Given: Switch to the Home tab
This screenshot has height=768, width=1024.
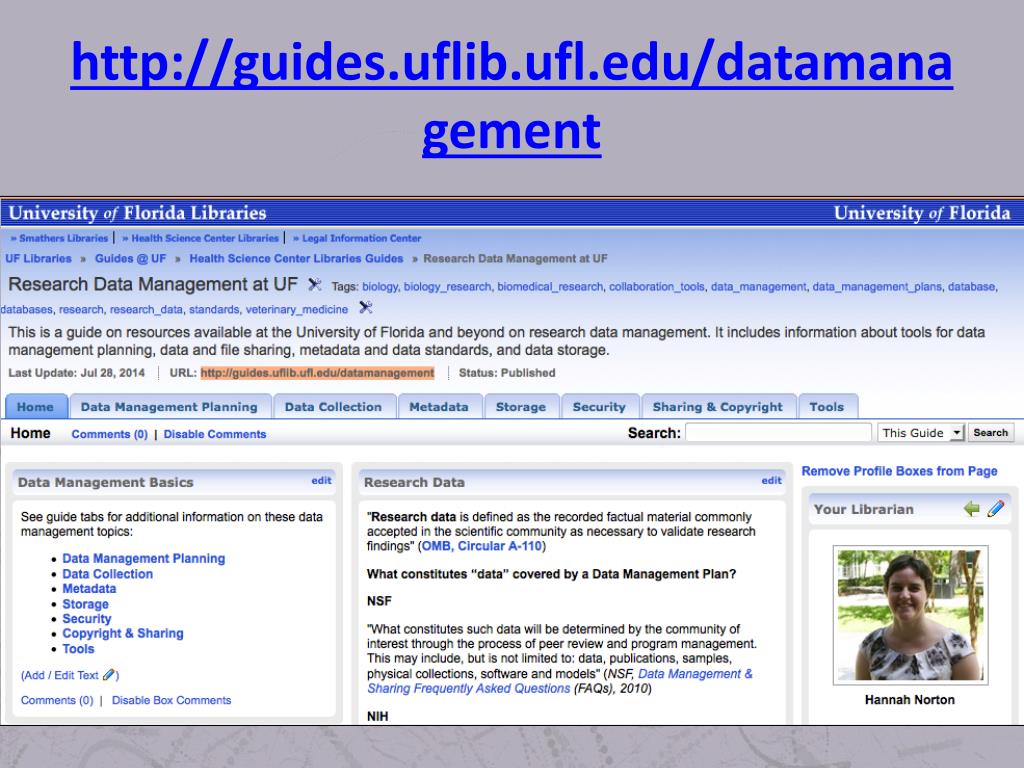Looking at the screenshot, I should (35, 406).
